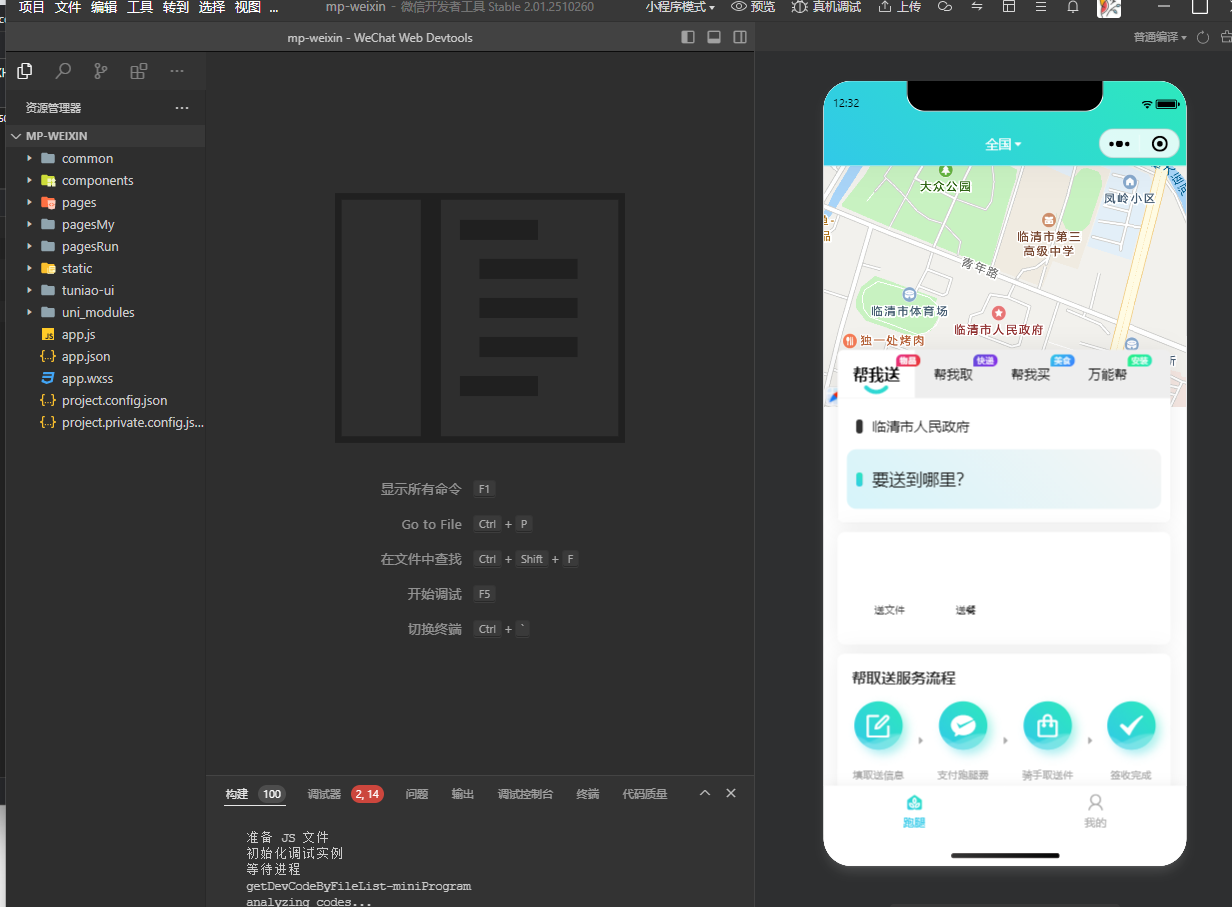Click the 预览 preview eye button
1232x907 pixels.
click(753, 7)
